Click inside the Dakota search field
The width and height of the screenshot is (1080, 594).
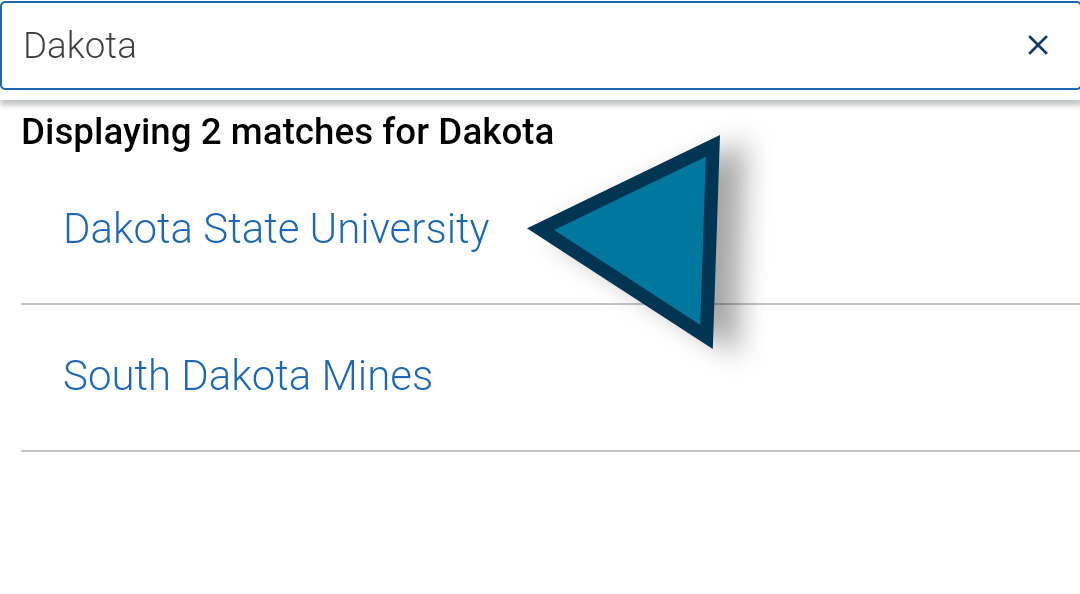tap(400, 46)
